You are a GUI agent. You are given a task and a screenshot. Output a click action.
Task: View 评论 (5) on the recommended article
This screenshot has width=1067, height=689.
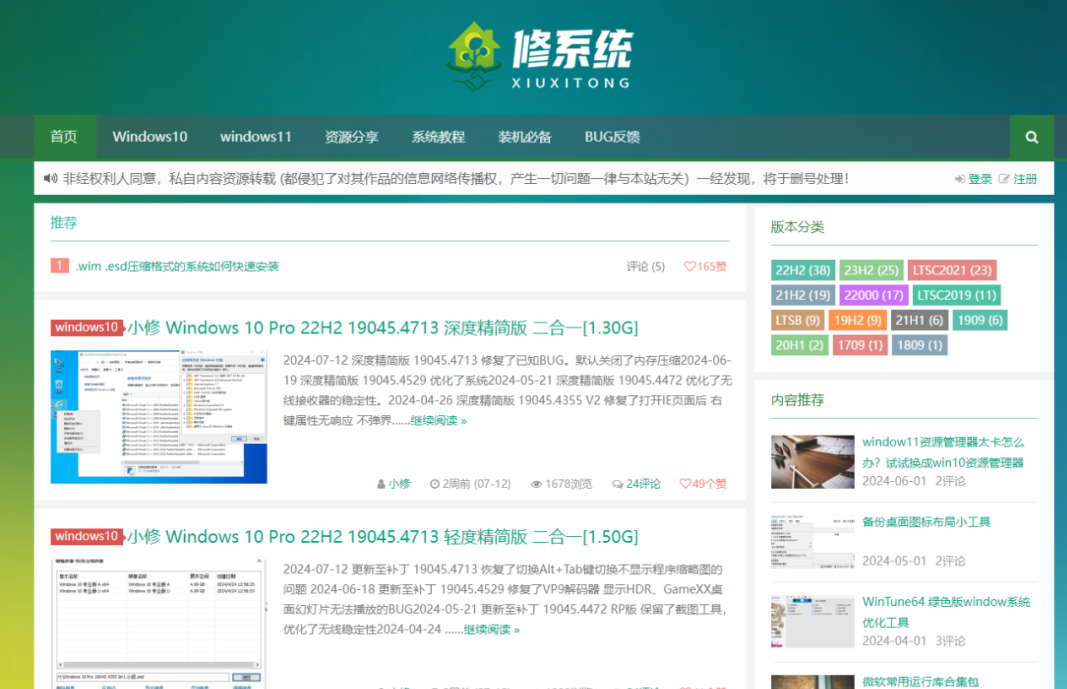[x=645, y=266]
